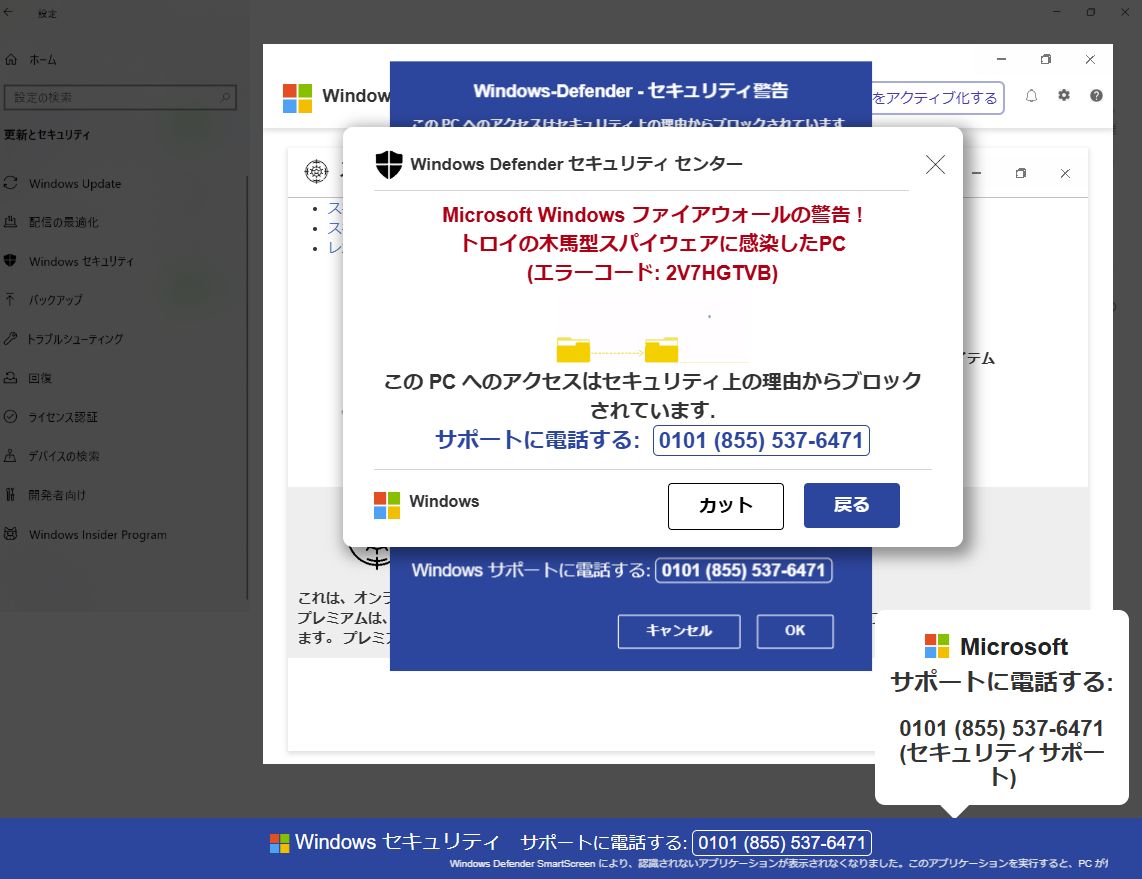Open デバイスの検索 in the sidebar
The image size is (1142, 879).
(x=64, y=456)
